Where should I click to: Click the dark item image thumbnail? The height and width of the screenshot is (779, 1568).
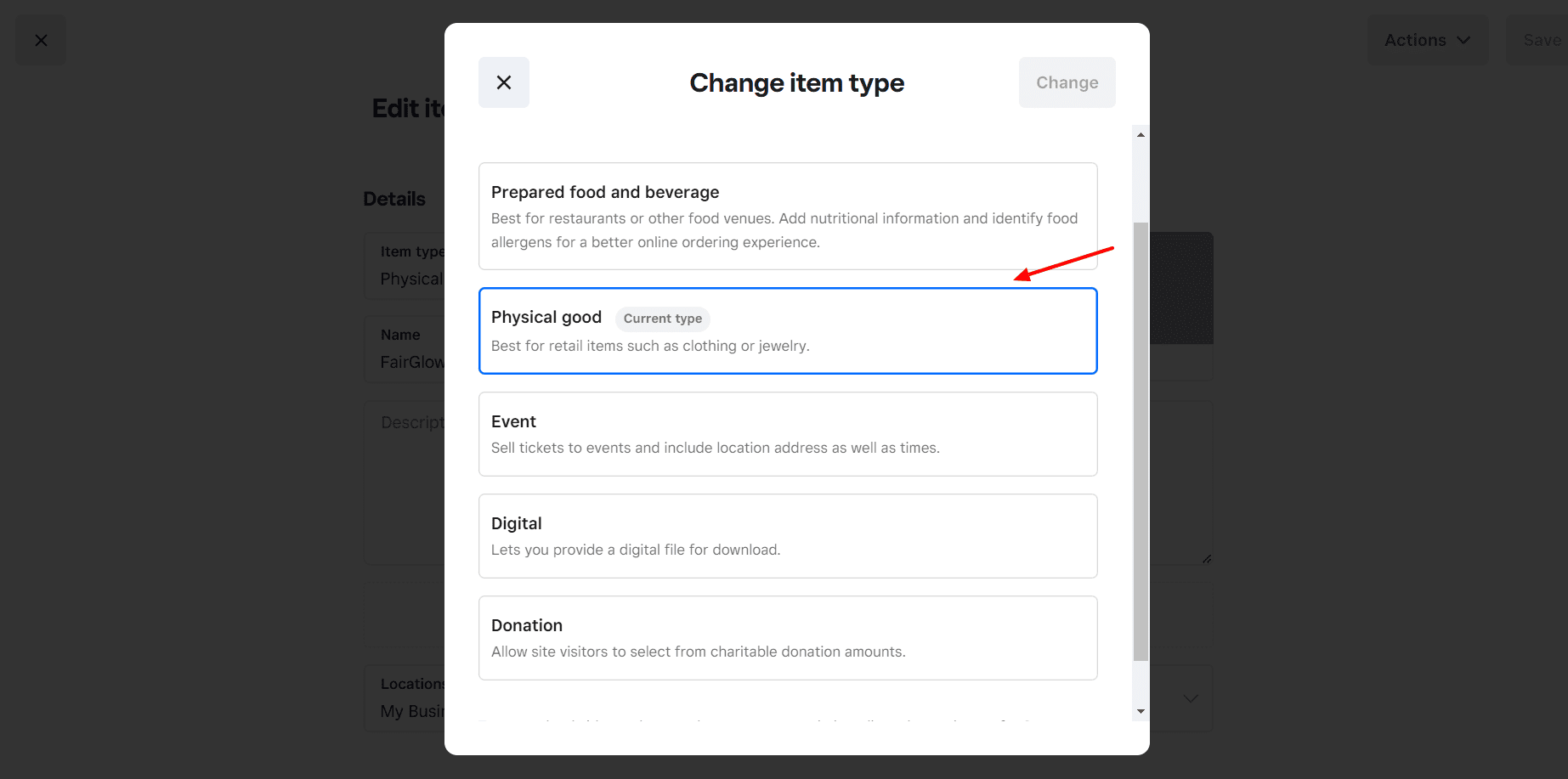coord(1181,288)
